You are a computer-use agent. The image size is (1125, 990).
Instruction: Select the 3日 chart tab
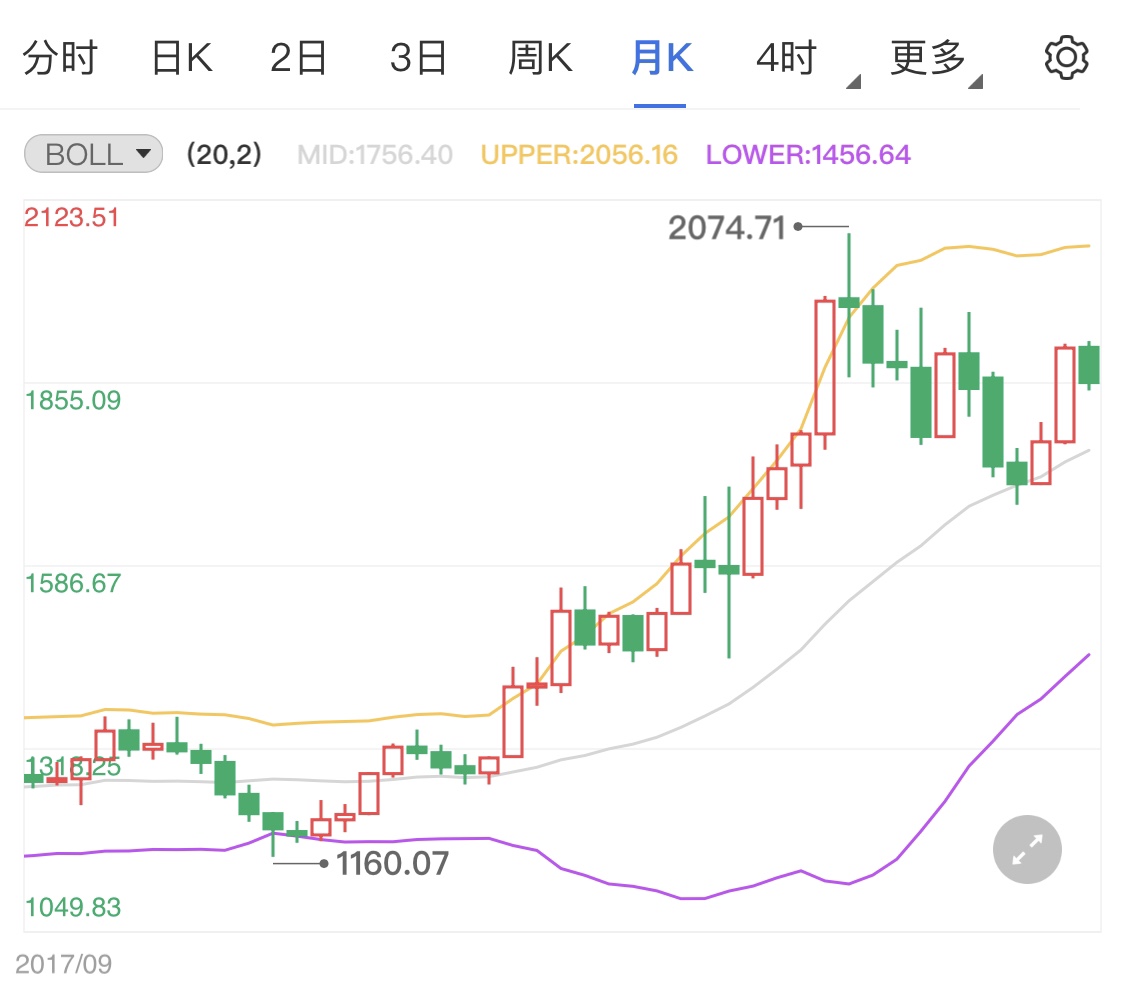click(419, 58)
